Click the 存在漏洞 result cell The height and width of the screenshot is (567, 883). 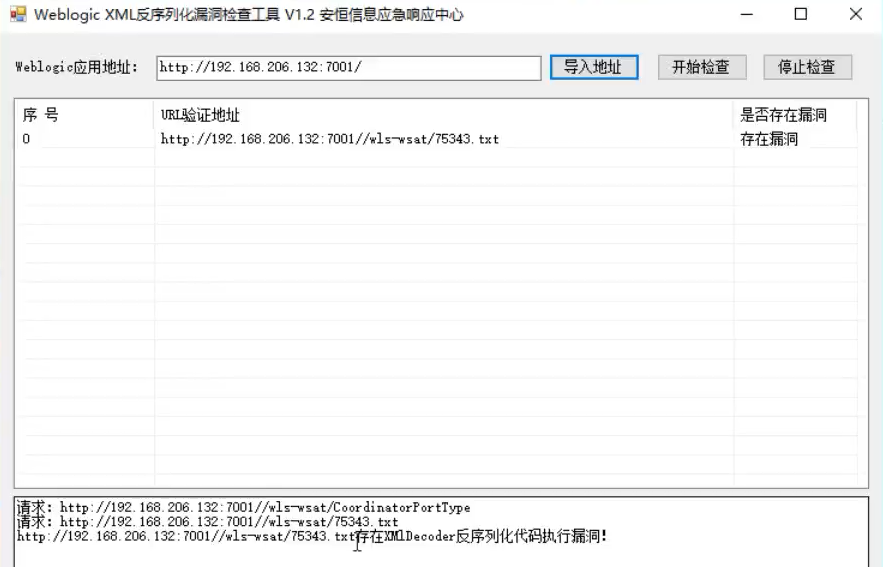point(769,140)
